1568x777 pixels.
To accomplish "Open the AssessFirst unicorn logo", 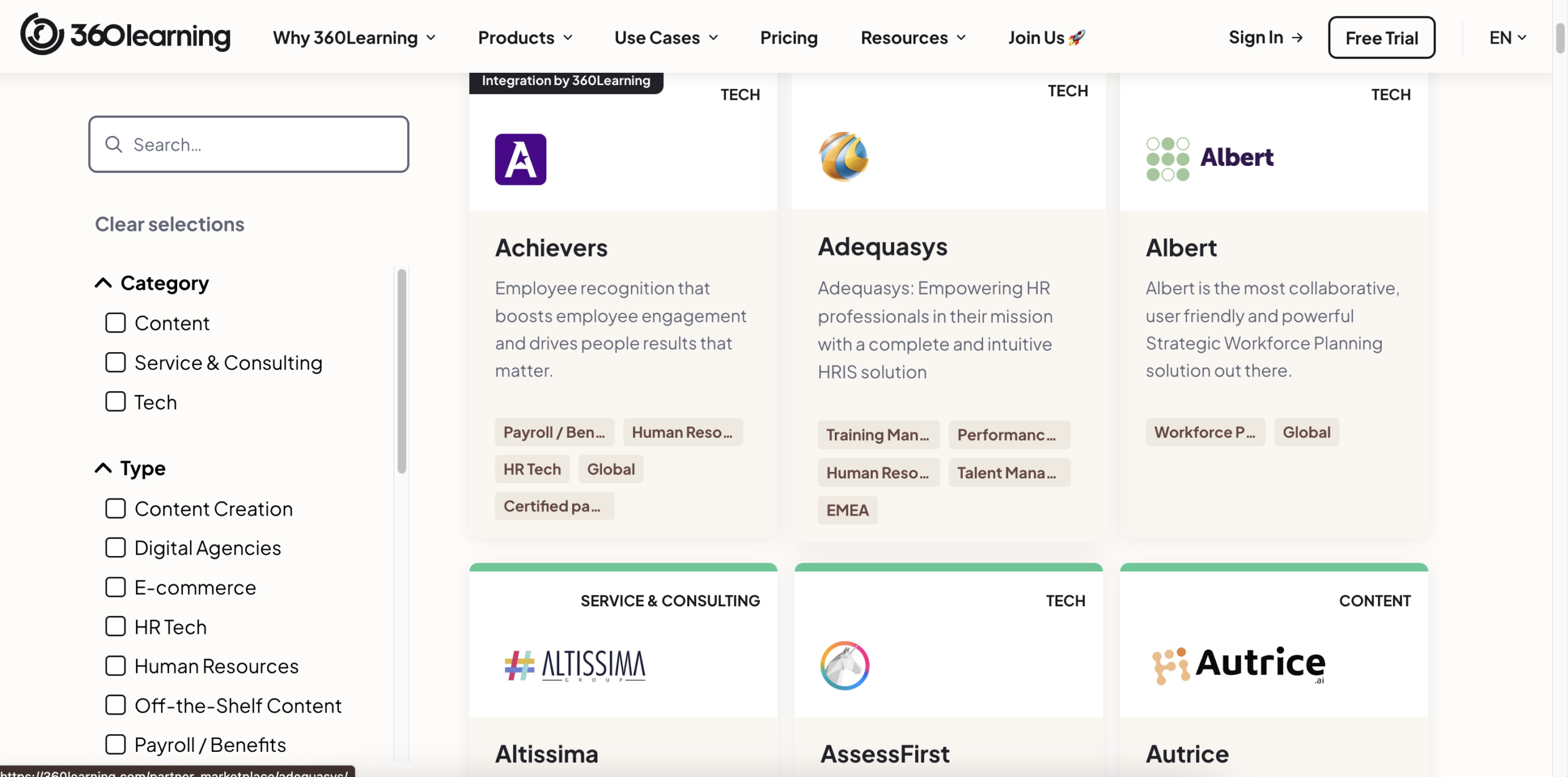I will [845, 665].
